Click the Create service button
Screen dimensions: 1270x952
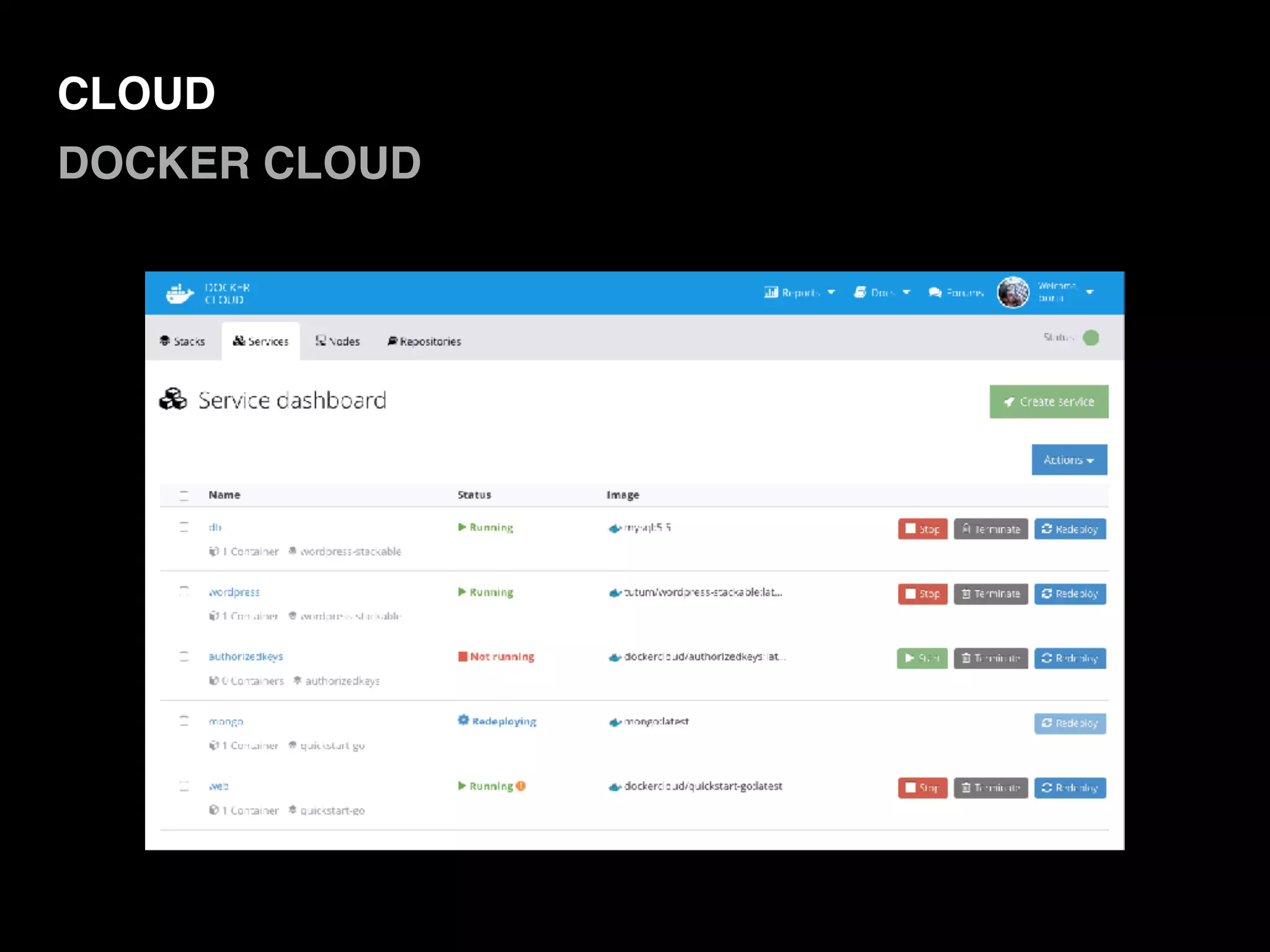click(1049, 402)
